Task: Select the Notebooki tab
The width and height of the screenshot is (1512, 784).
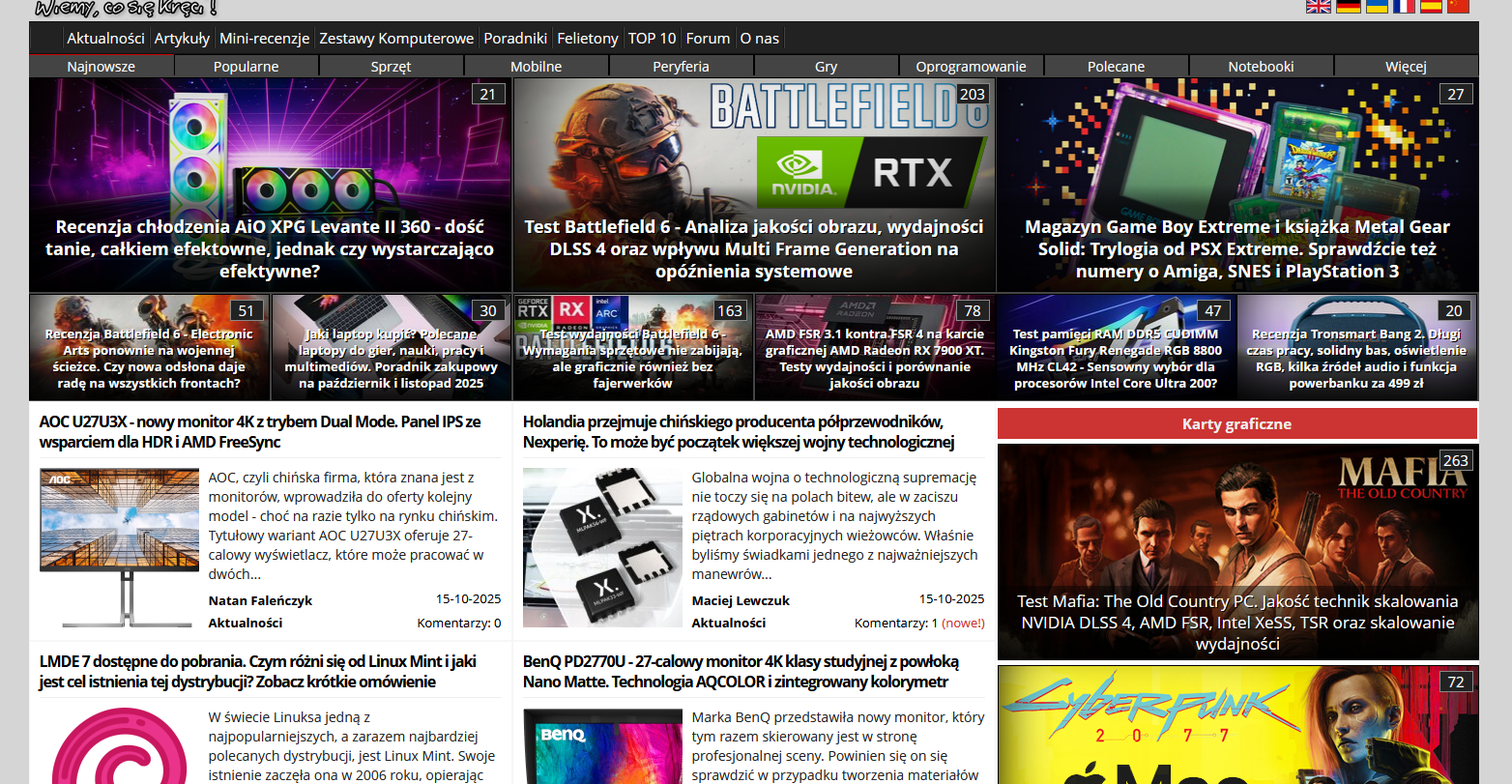Action: [x=1261, y=67]
